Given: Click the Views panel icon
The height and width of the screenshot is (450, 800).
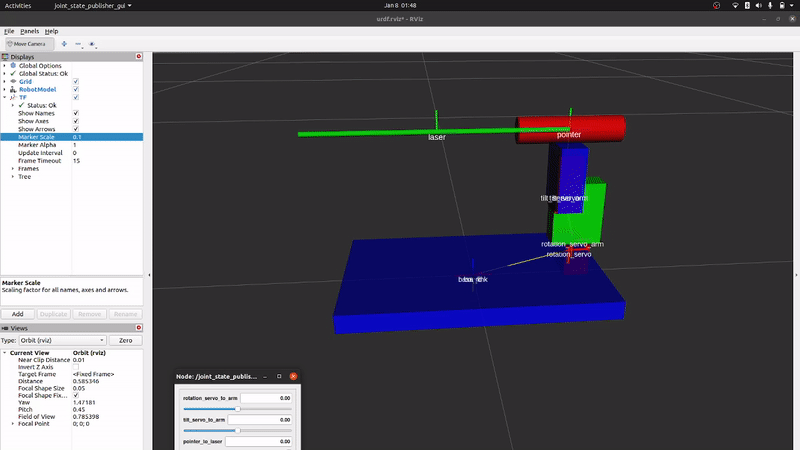Looking at the screenshot, I should (5, 328).
